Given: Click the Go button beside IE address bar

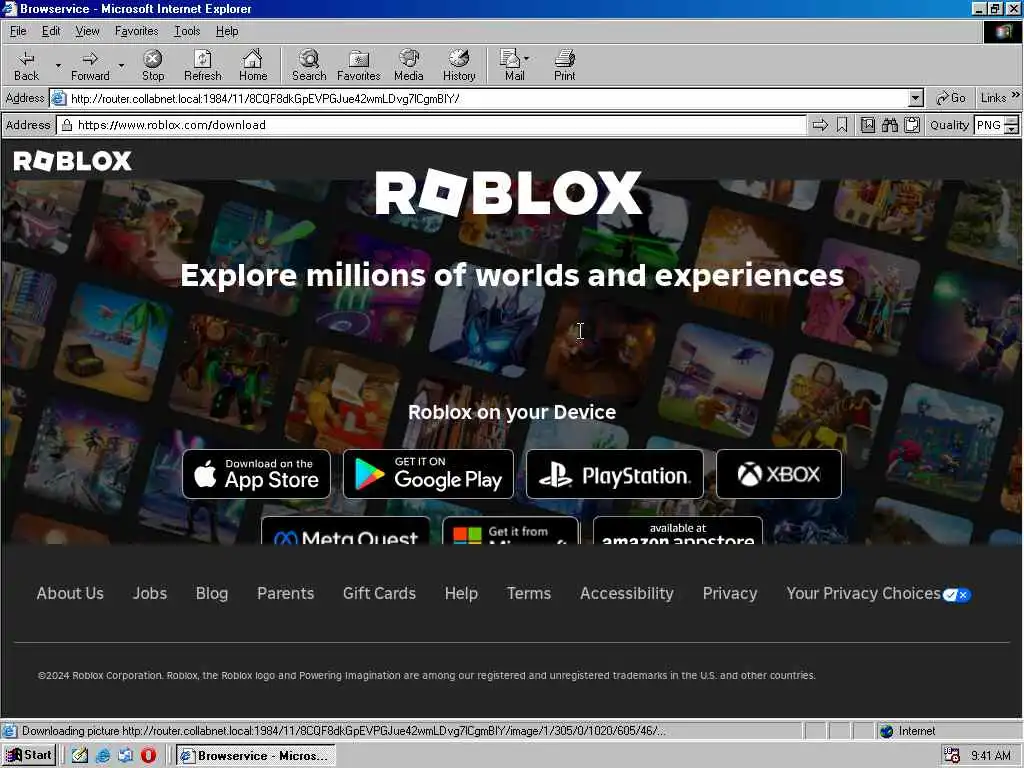Looking at the screenshot, I should [x=951, y=98].
